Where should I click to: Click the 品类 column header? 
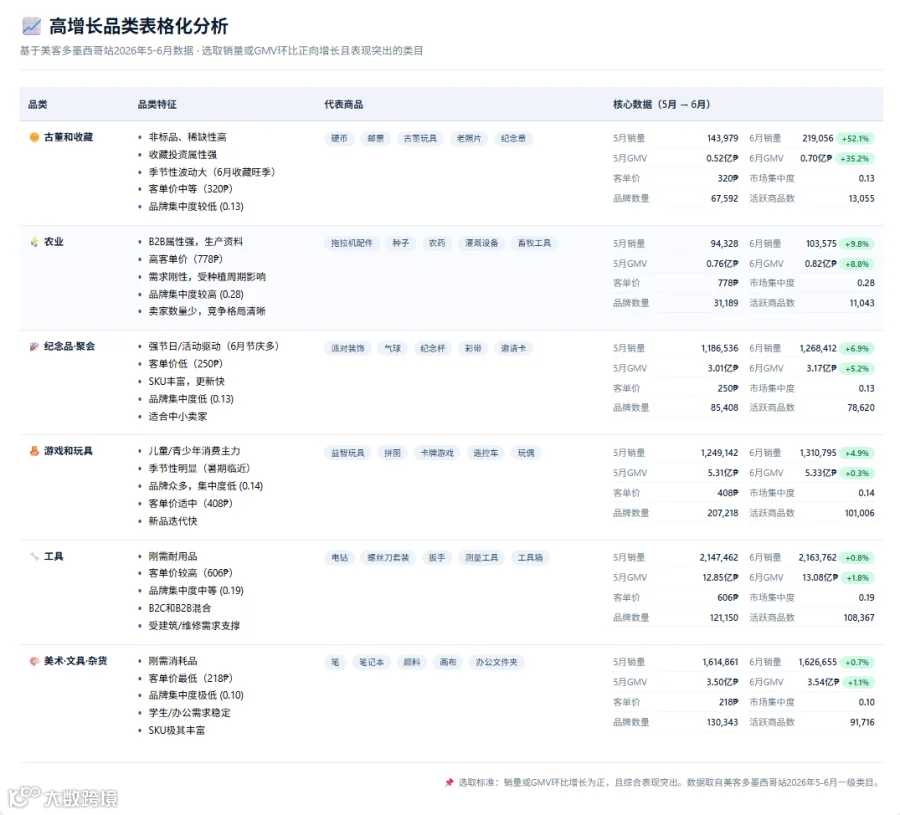pyautogui.click(x=38, y=104)
